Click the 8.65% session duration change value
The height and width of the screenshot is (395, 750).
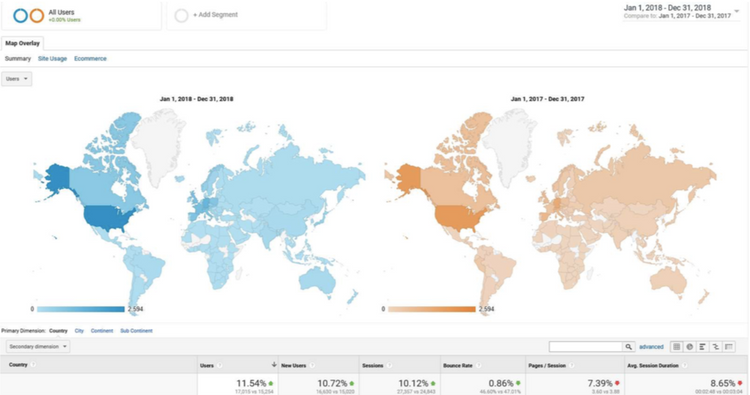(x=723, y=384)
